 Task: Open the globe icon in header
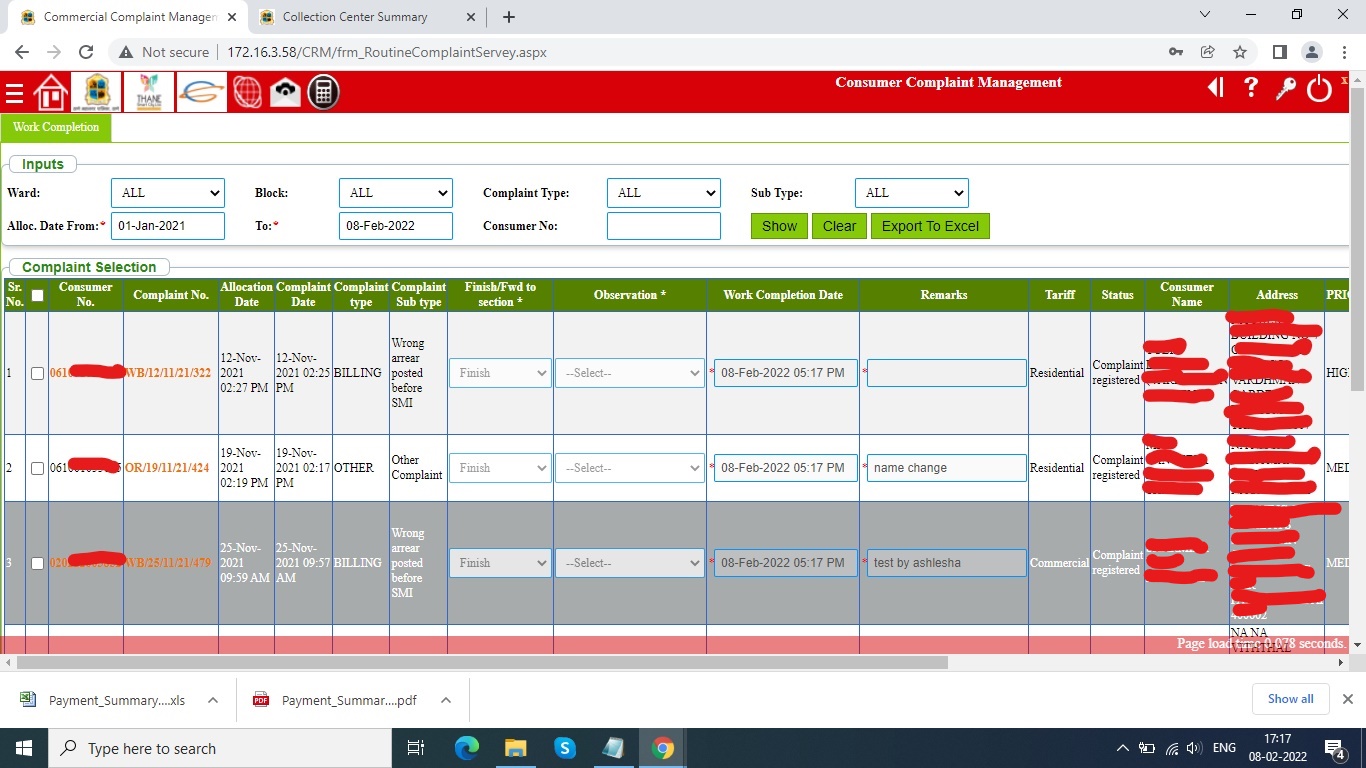[x=248, y=92]
